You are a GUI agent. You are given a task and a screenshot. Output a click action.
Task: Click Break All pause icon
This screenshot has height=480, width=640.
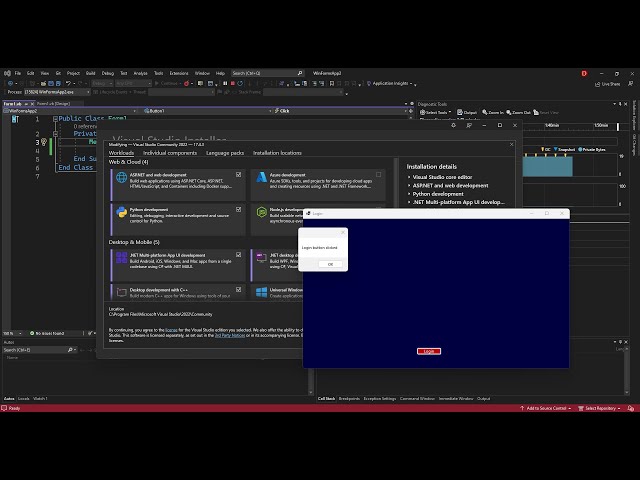[225, 83]
